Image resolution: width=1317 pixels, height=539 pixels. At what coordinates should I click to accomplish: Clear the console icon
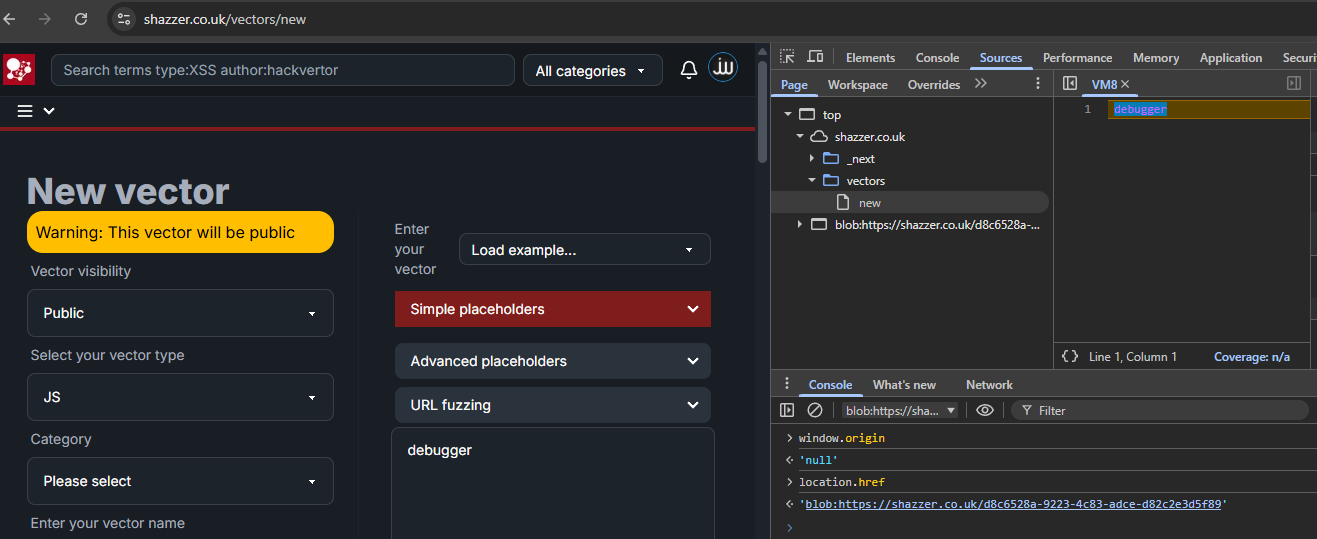815,410
